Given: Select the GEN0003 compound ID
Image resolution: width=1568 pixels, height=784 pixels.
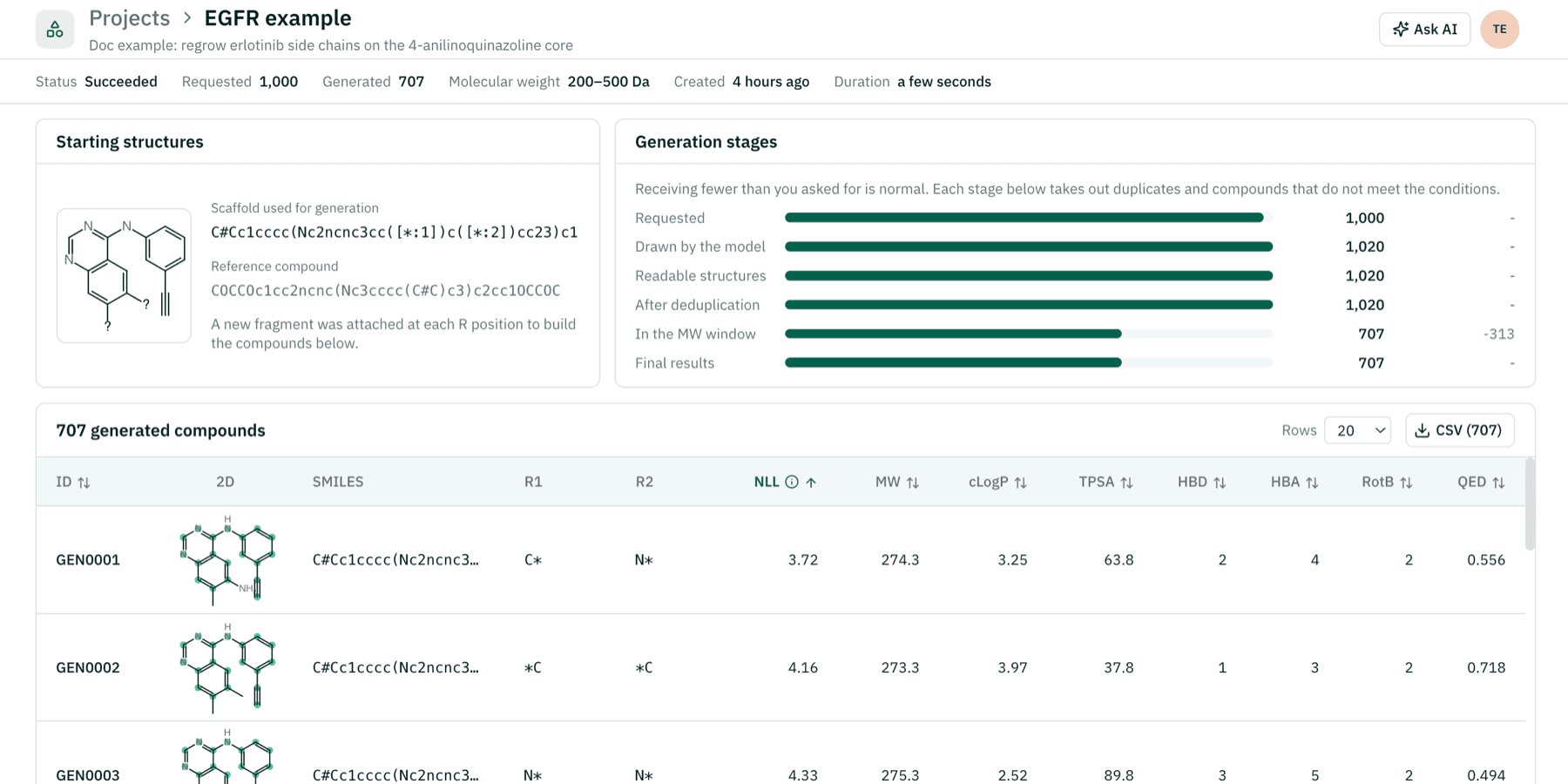Looking at the screenshot, I should [88, 775].
